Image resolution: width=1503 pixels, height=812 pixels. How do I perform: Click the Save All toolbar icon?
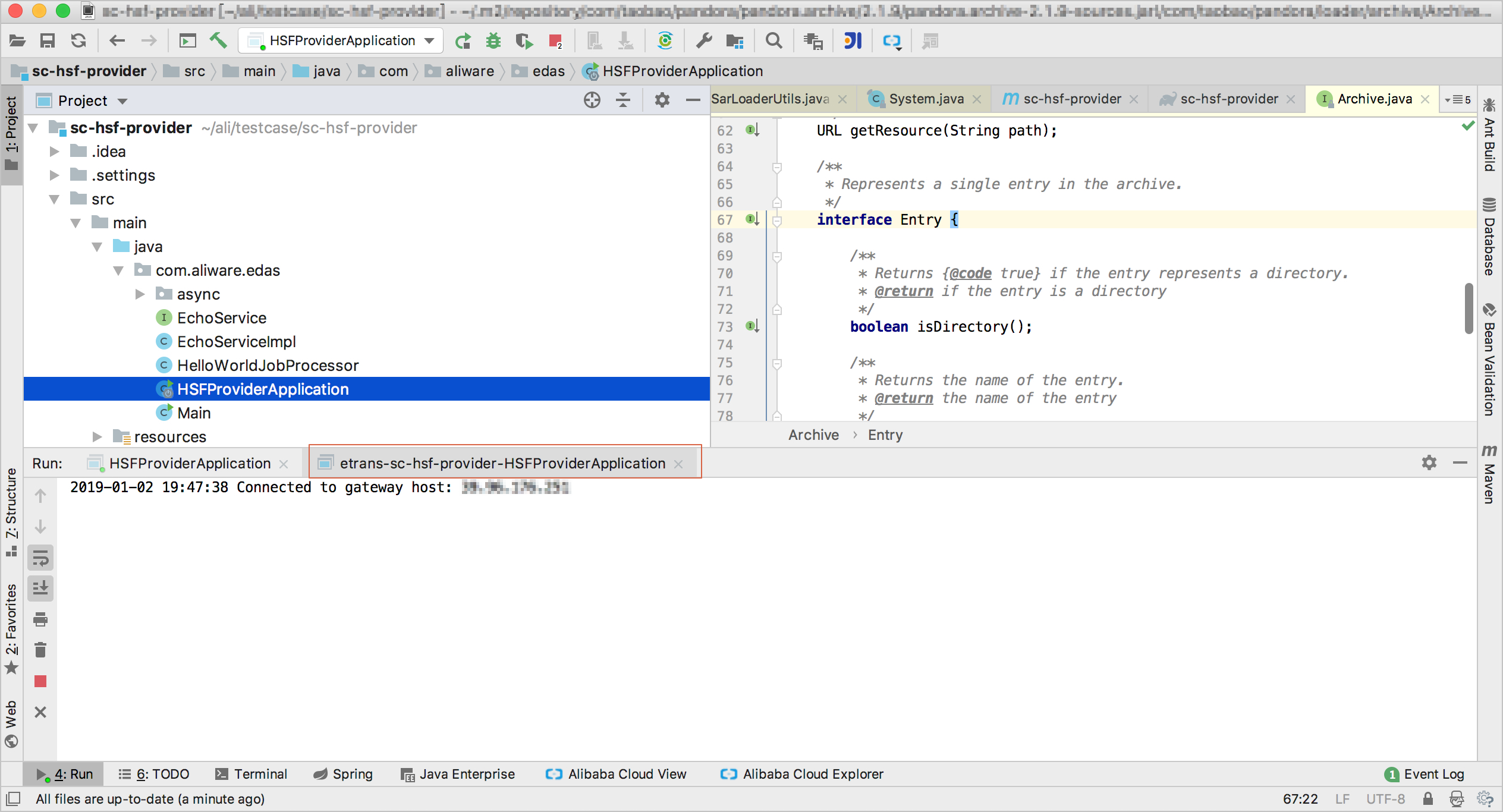click(x=48, y=41)
